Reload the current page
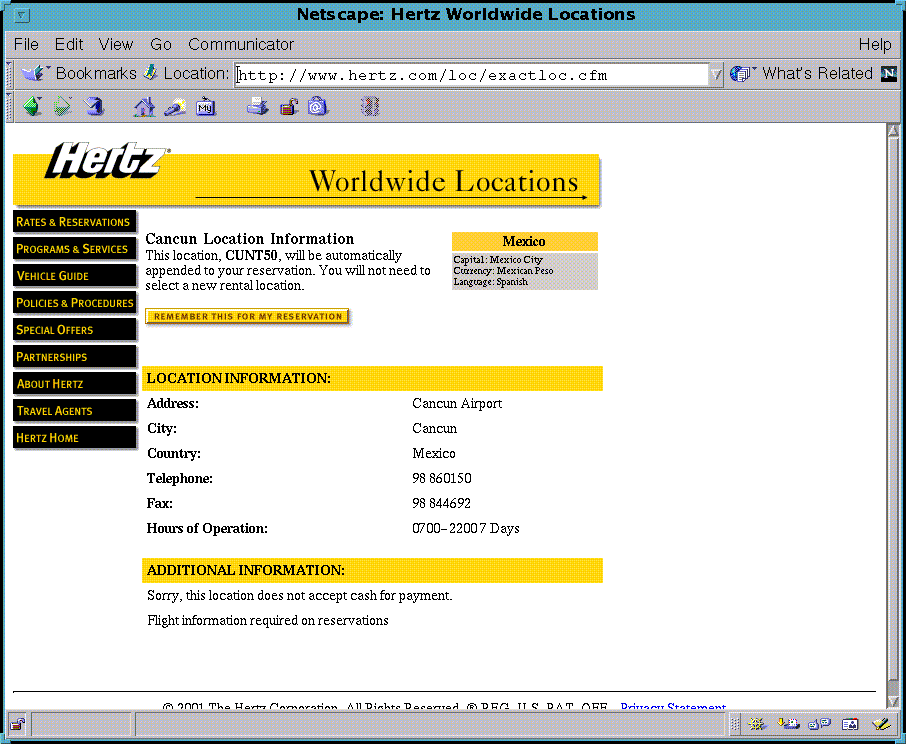The height and width of the screenshot is (744, 906). pyautogui.click(x=93, y=106)
